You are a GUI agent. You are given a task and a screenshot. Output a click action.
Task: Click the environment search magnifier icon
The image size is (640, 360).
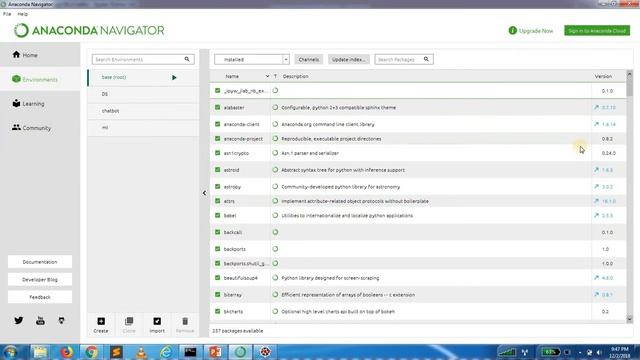click(187, 59)
